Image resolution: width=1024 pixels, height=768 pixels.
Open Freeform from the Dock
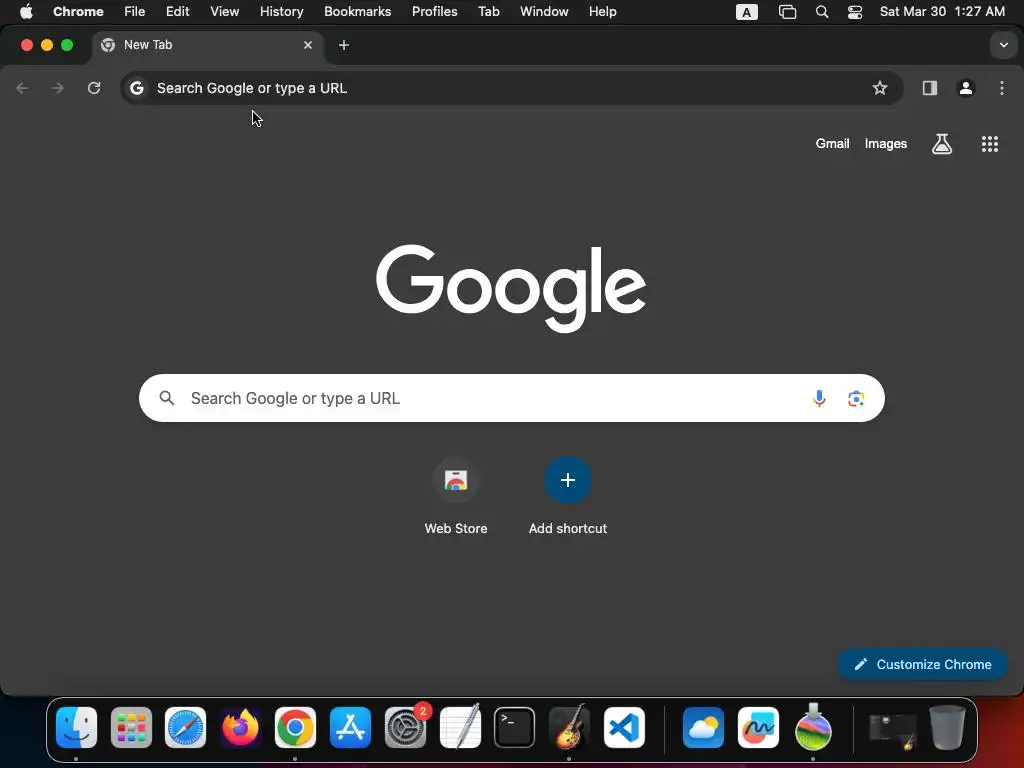pos(758,728)
